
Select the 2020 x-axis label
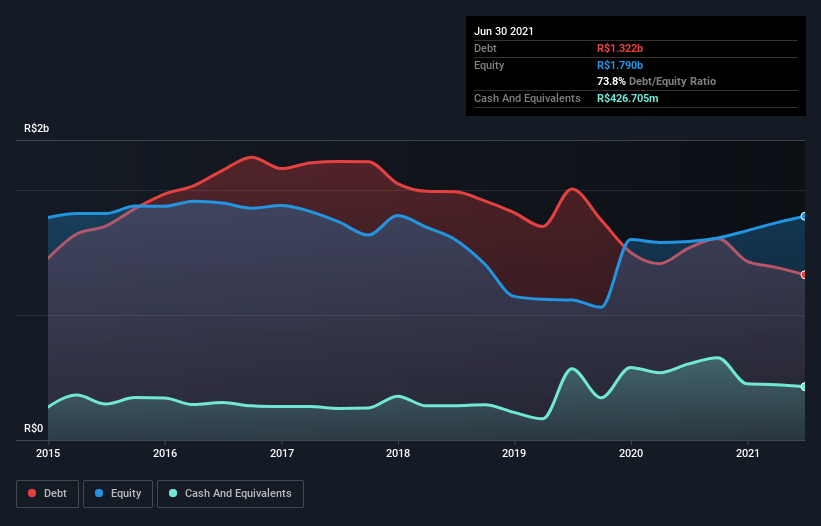[631, 453]
